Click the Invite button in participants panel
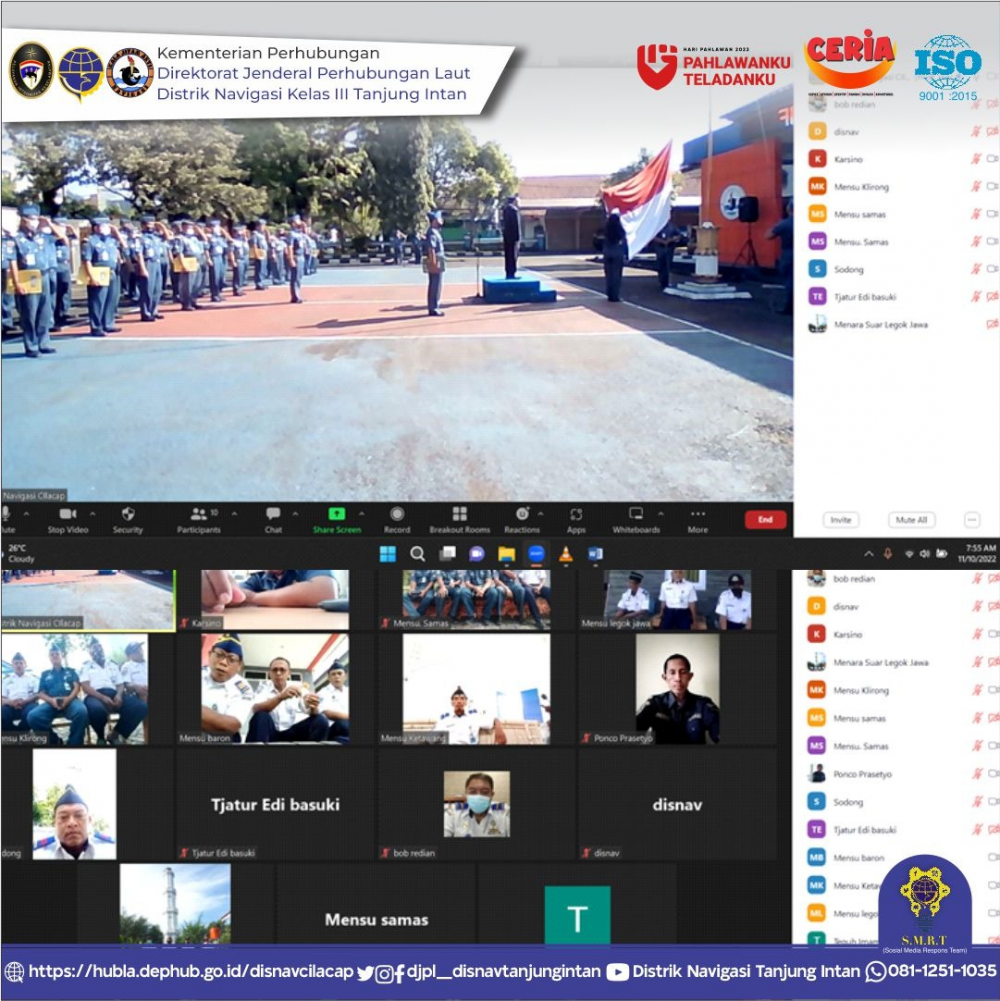This screenshot has height=1001, width=1000. (840, 520)
